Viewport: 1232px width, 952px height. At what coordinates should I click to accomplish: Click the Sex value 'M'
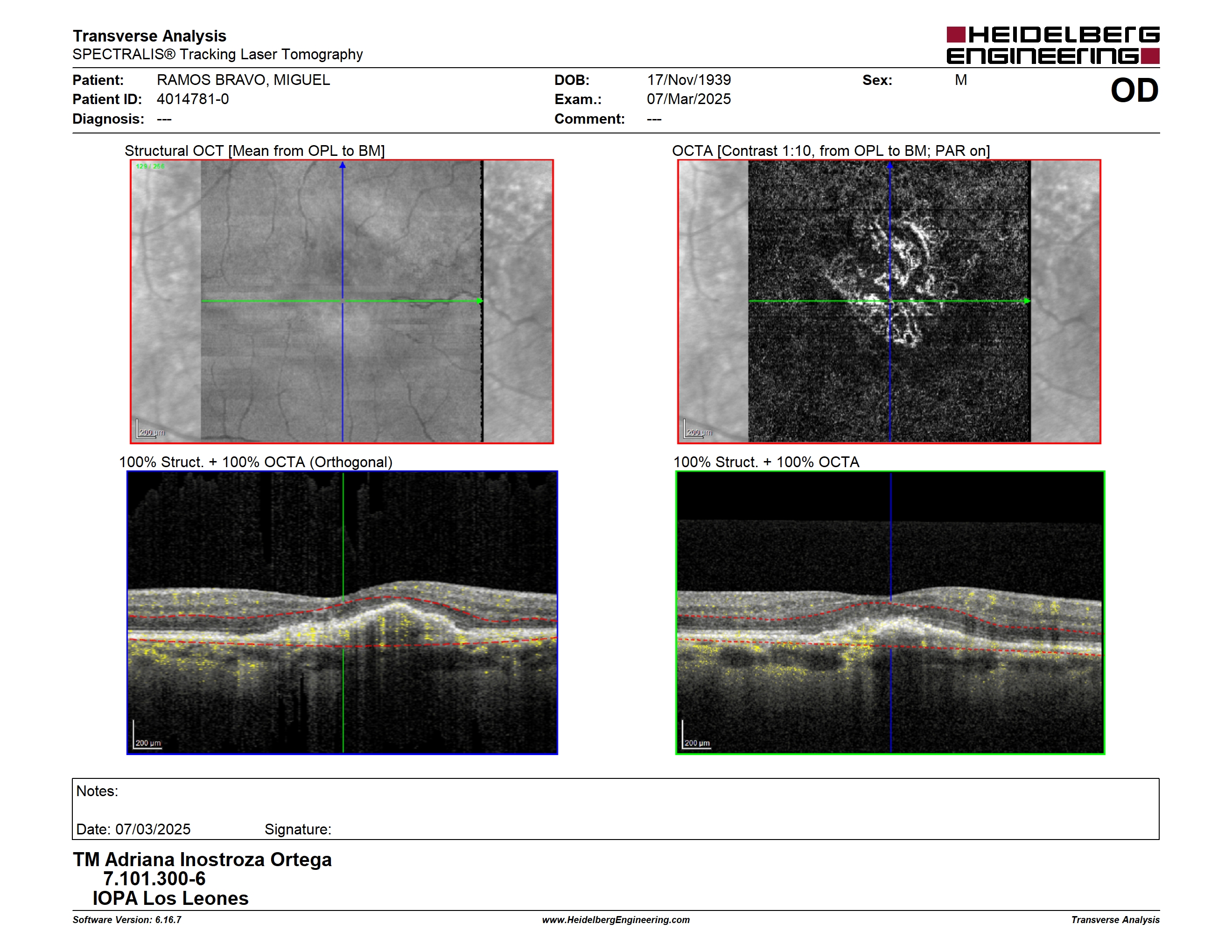(x=961, y=80)
